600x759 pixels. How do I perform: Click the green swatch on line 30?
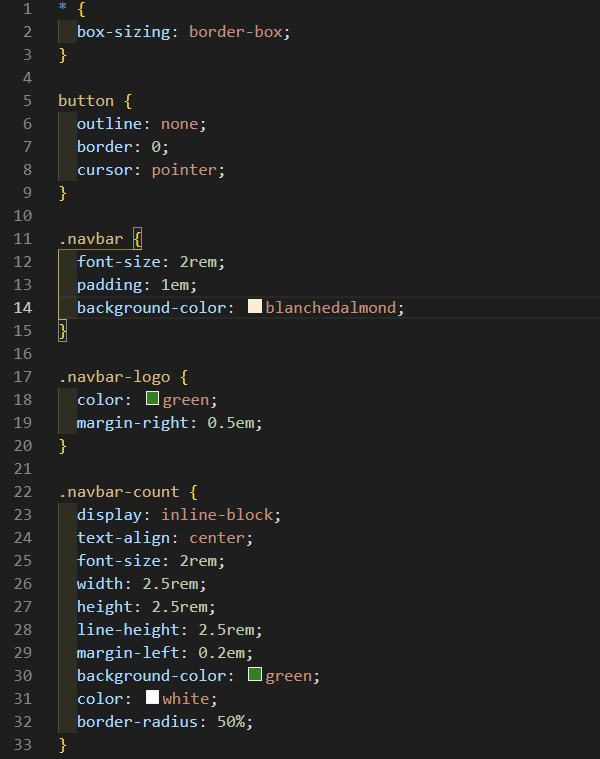point(255,674)
